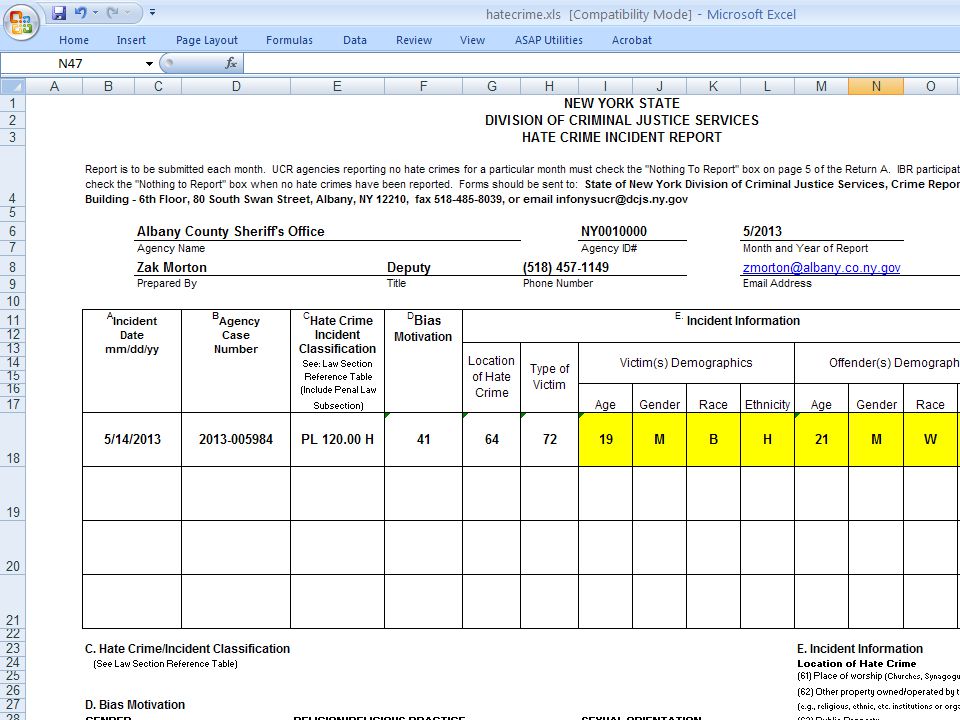Click the Redo arrow icon
Image resolution: width=960 pixels, height=720 pixels.
[113, 12]
